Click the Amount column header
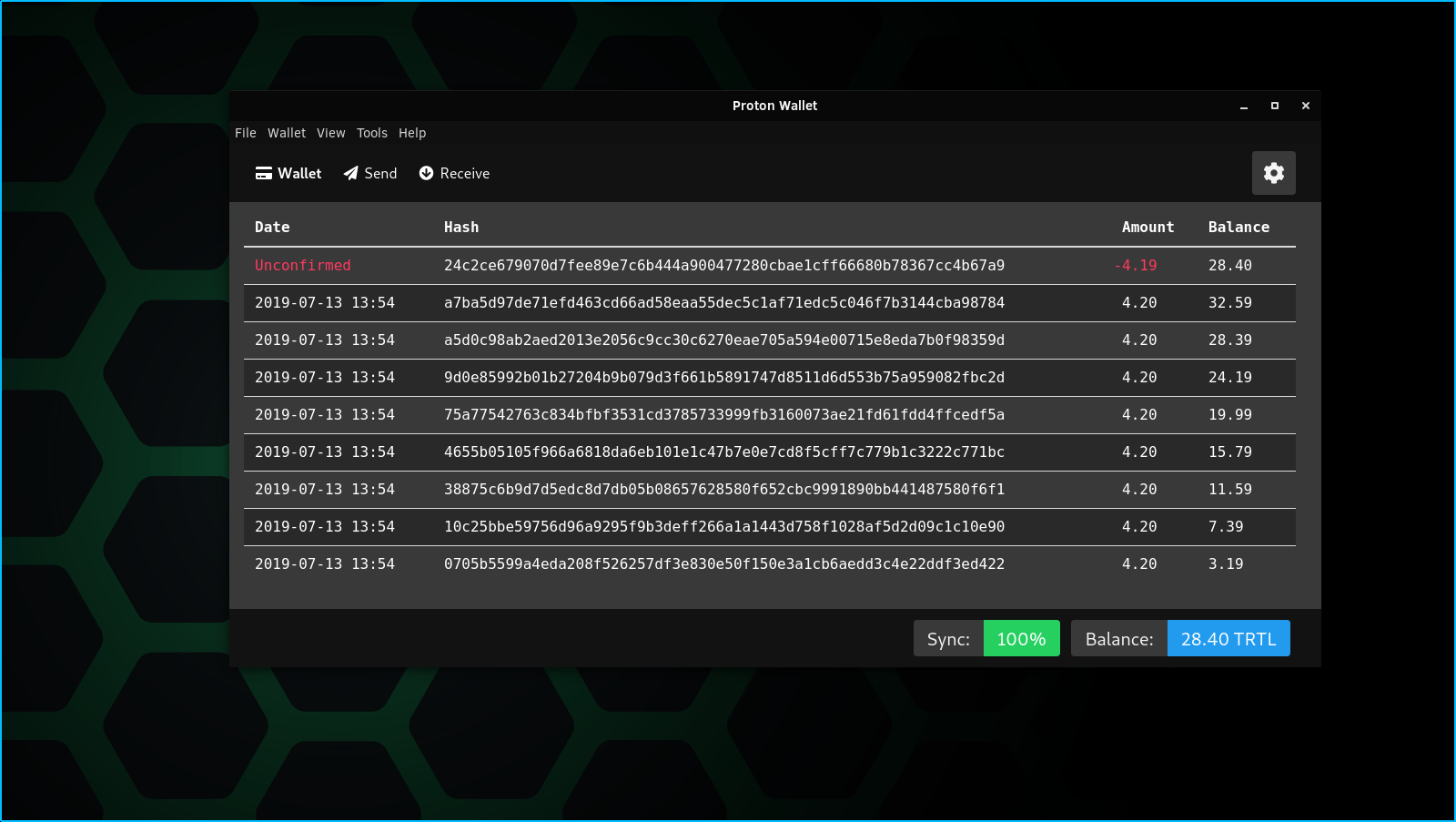The width and height of the screenshot is (1456, 822). [x=1148, y=227]
